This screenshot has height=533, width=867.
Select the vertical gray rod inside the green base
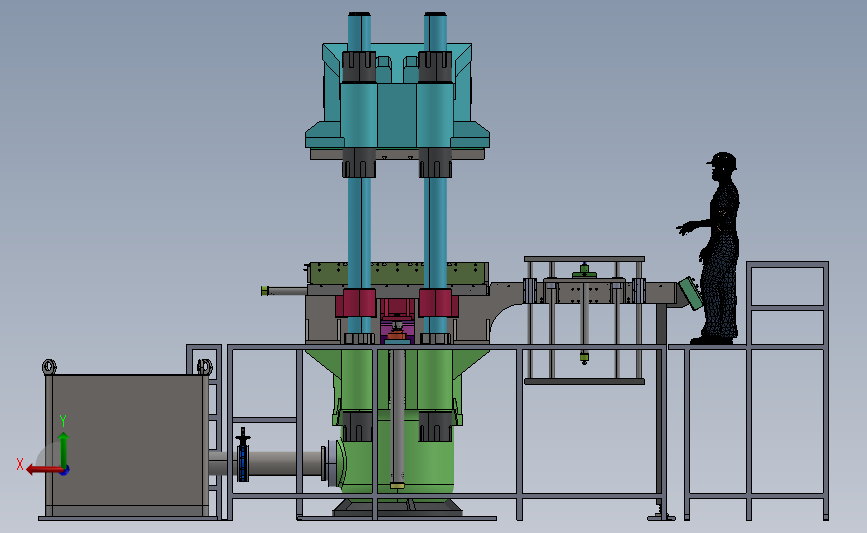(x=398, y=419)
